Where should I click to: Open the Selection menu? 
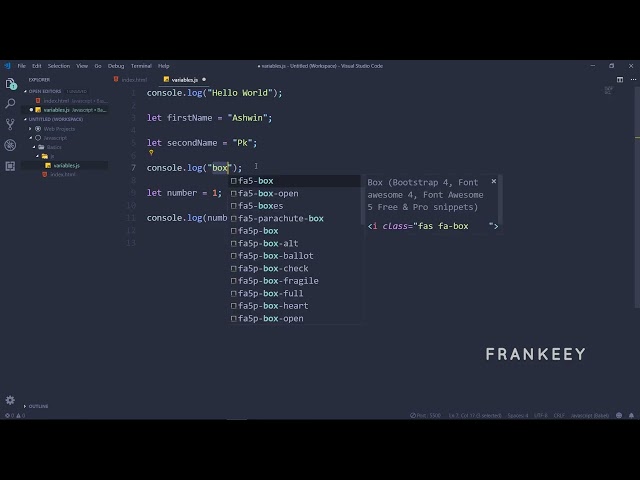[59, 66]
